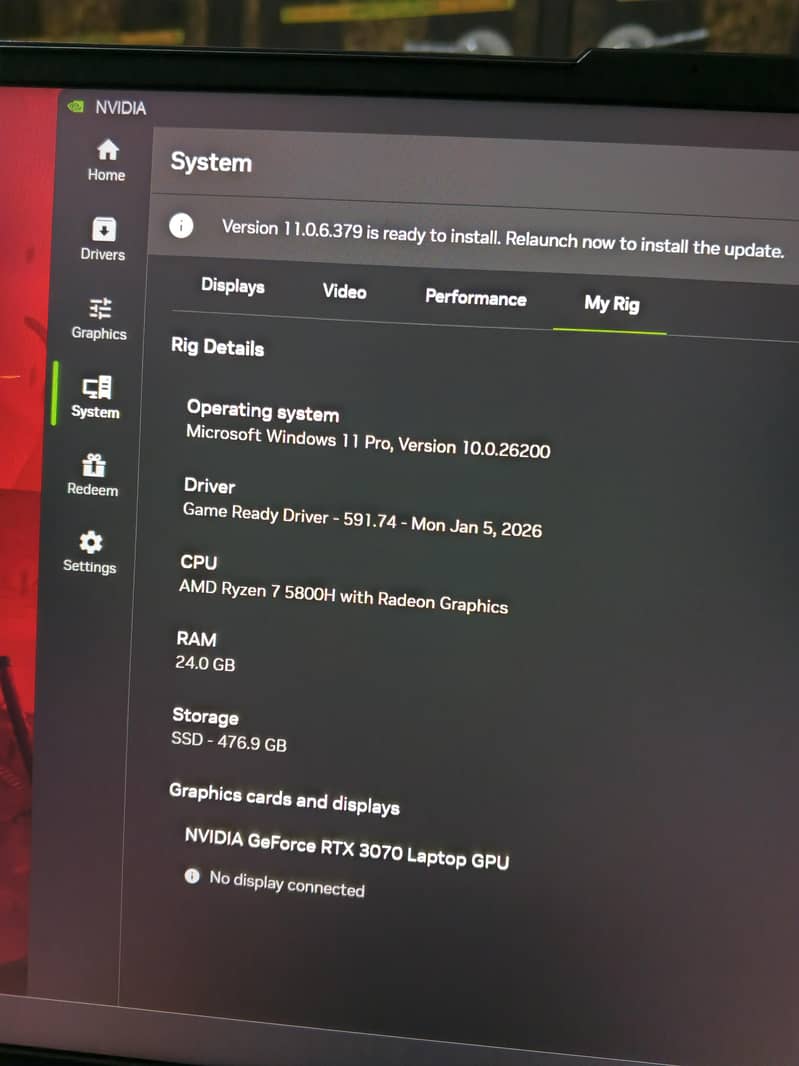
Task: Click the Driver label
Action: point(209,486)
